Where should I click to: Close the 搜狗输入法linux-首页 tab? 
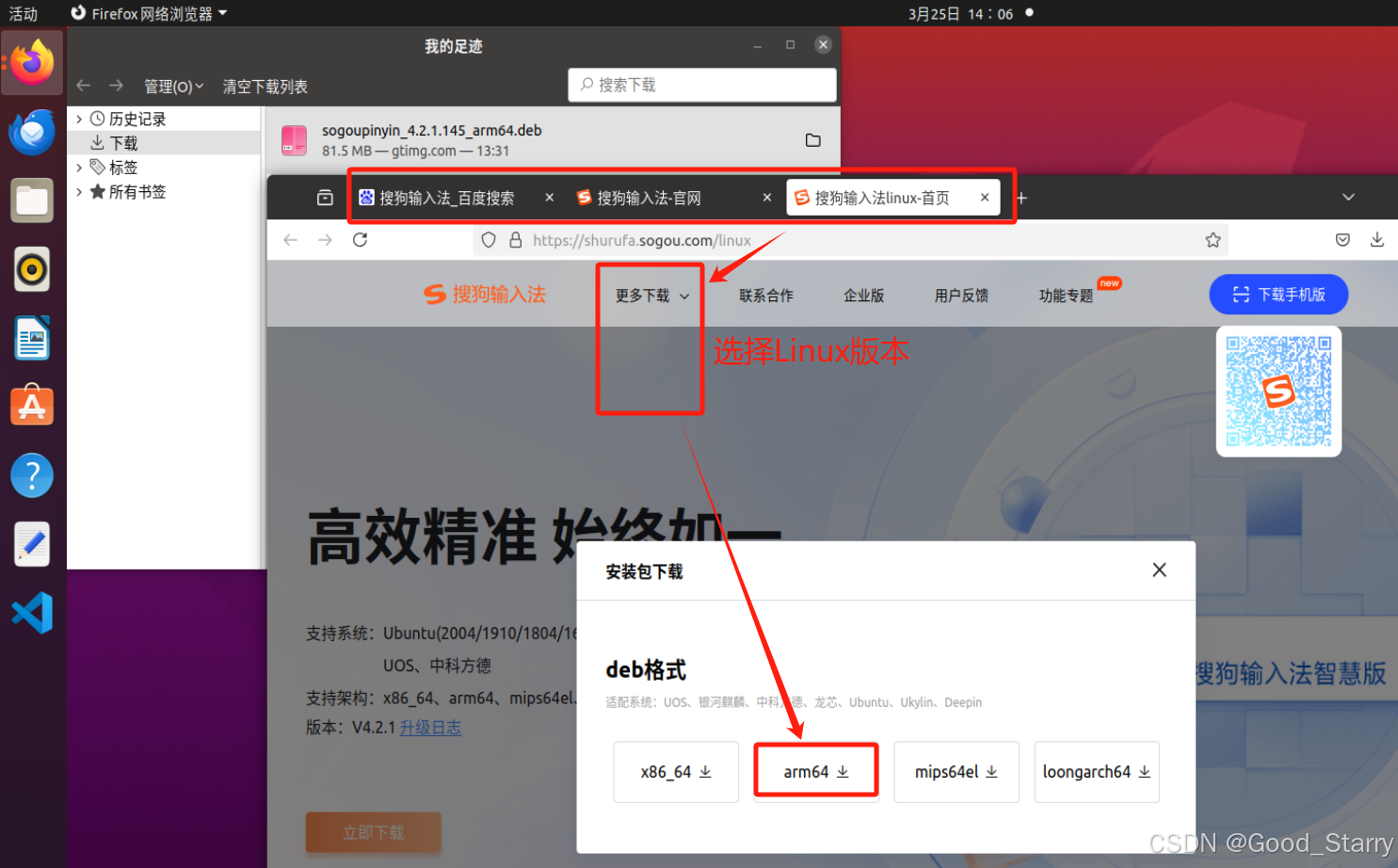pyautogui.click(x=985, y=198)
